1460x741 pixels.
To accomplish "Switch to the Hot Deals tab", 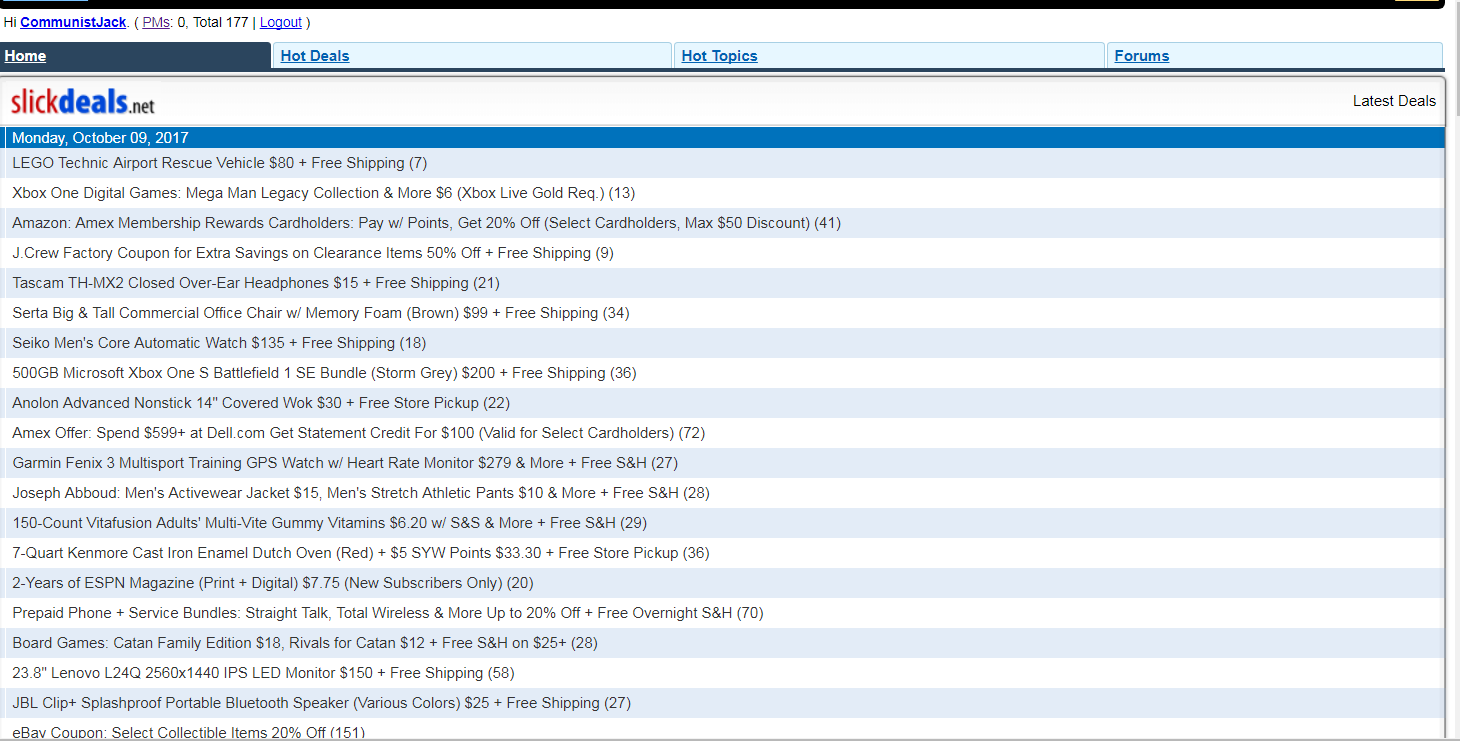I will (315, 56).
